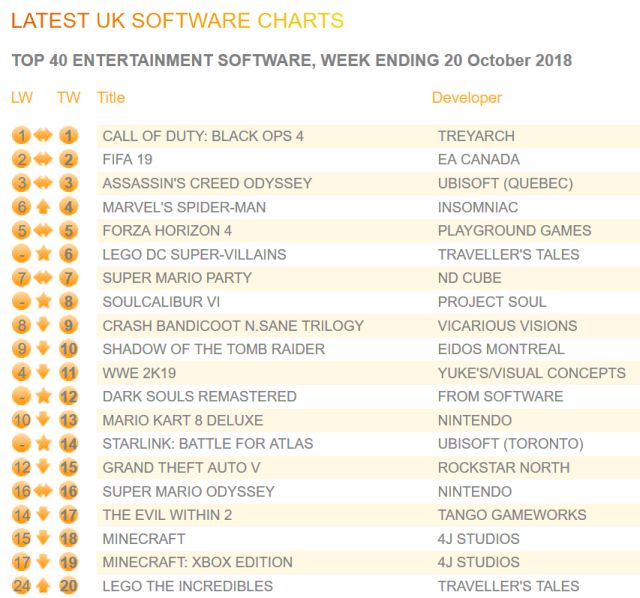Click the up arrow beside LEGO The Incredibles
640x598 pixels.
pos(44,586)
